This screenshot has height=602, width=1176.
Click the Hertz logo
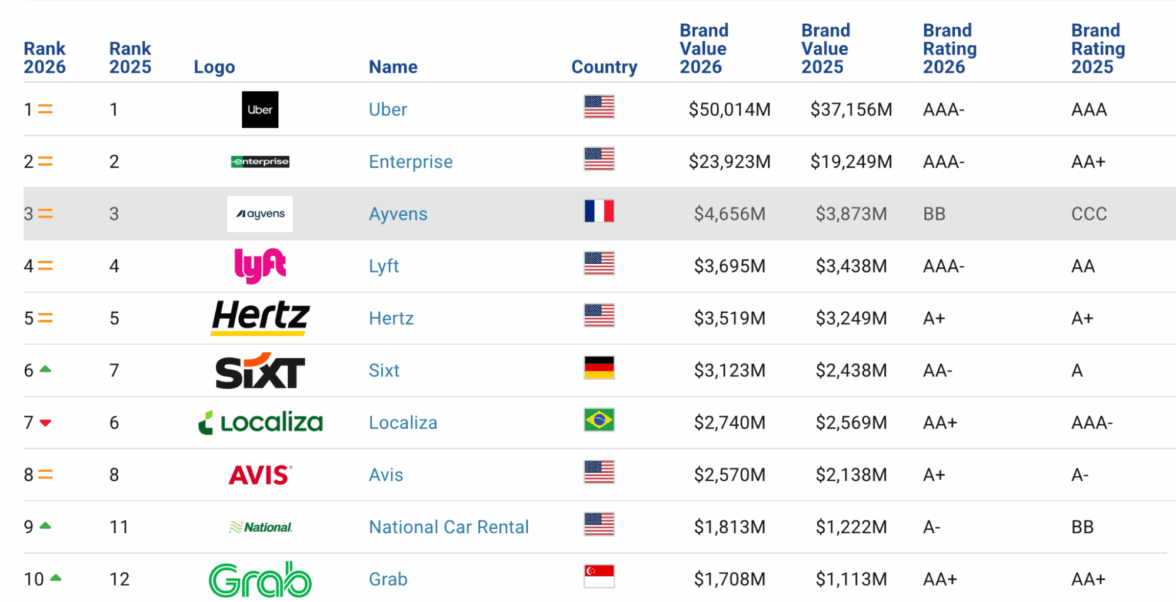click(260, 318)
